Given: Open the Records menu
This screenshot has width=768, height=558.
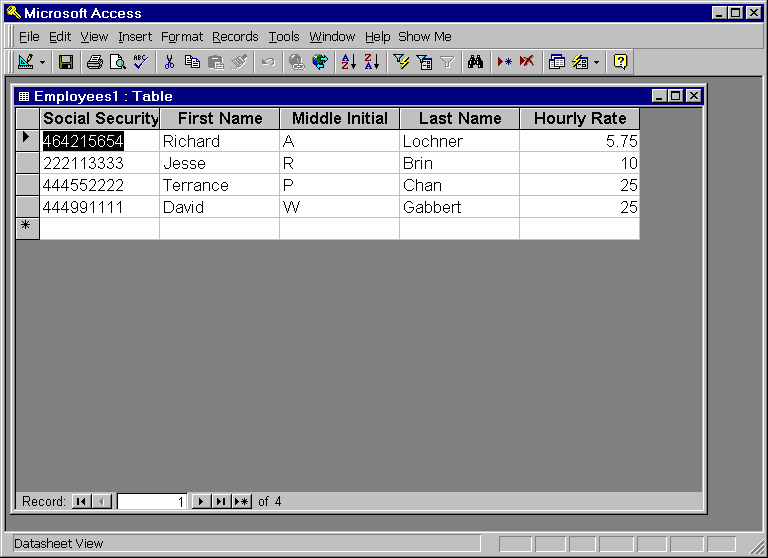Looking at the screenshot, I should [235, 37].
